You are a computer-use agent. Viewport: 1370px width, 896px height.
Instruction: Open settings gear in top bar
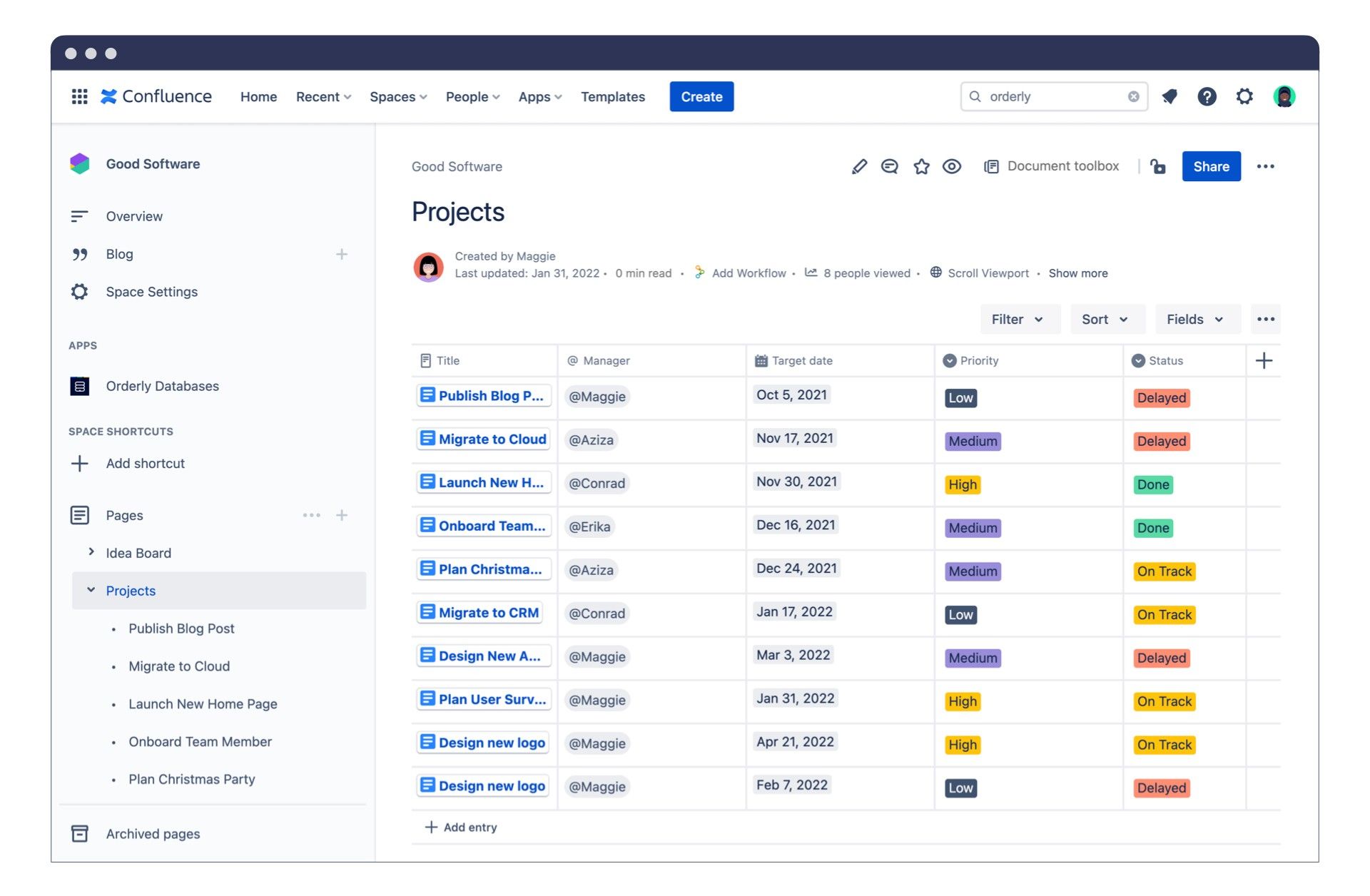[1244, 96]
